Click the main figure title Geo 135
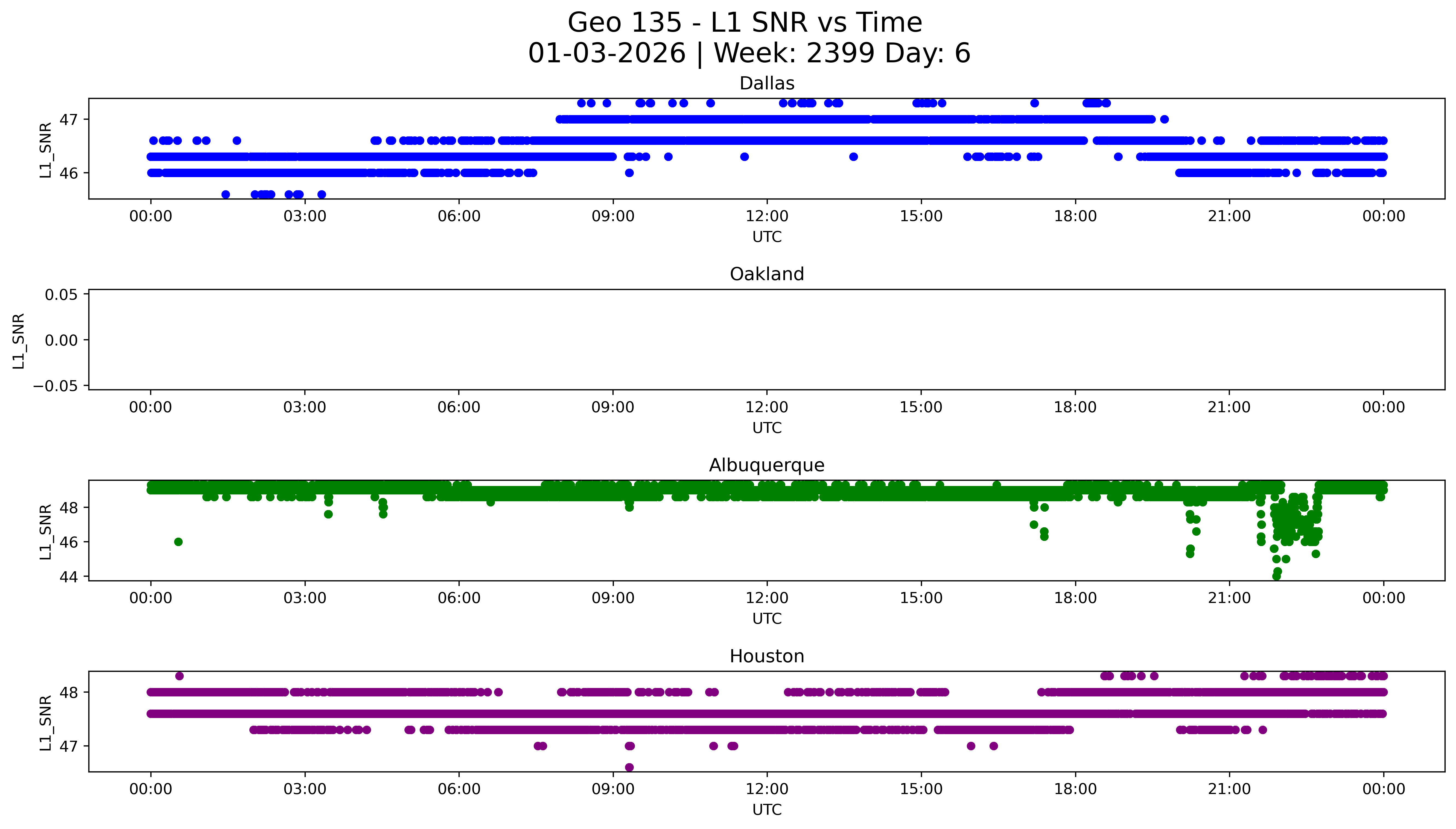The height and width of the screenshot is (829, 1456). [745, 23]
